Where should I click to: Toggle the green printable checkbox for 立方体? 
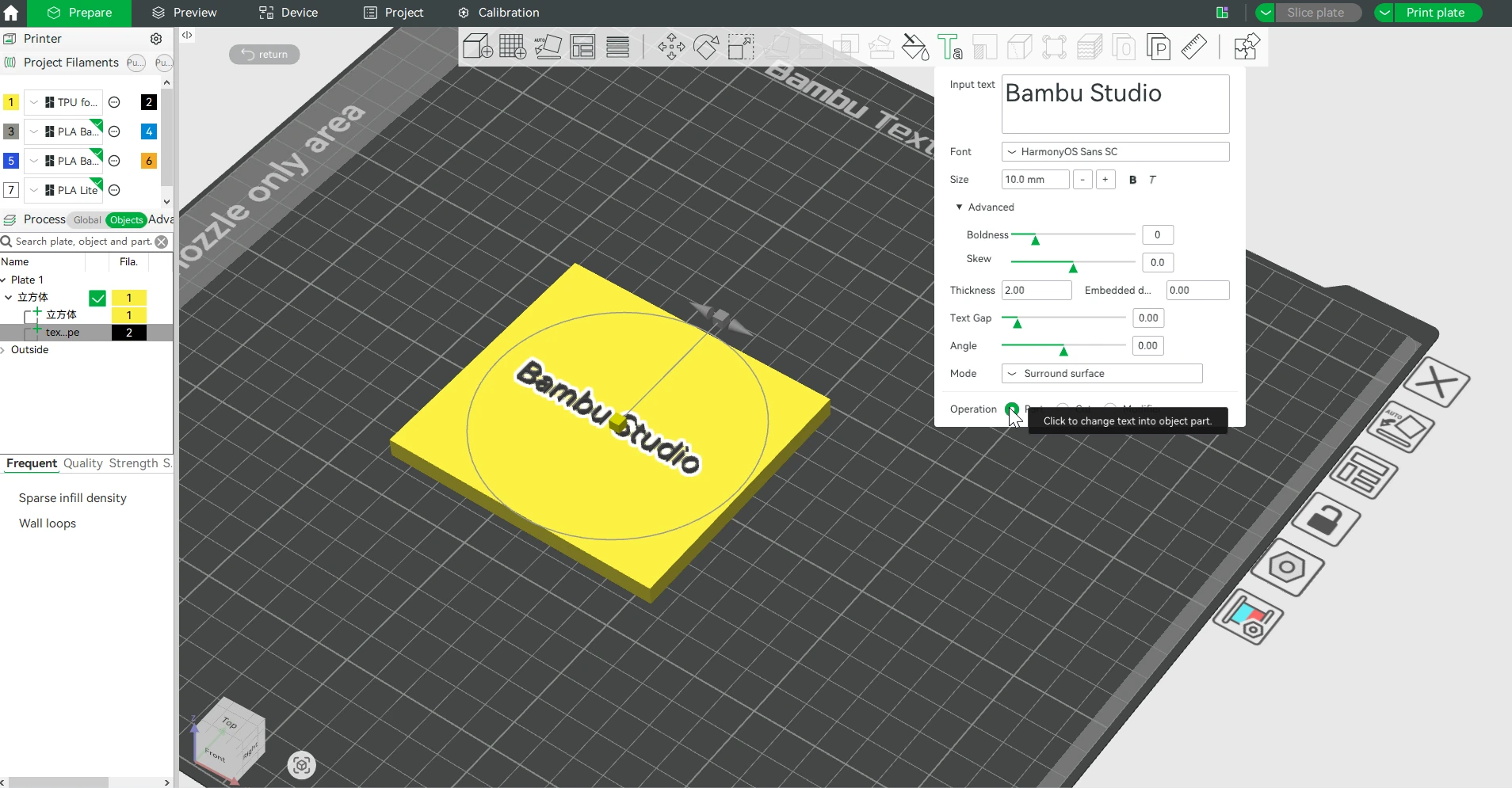[97, 298]
